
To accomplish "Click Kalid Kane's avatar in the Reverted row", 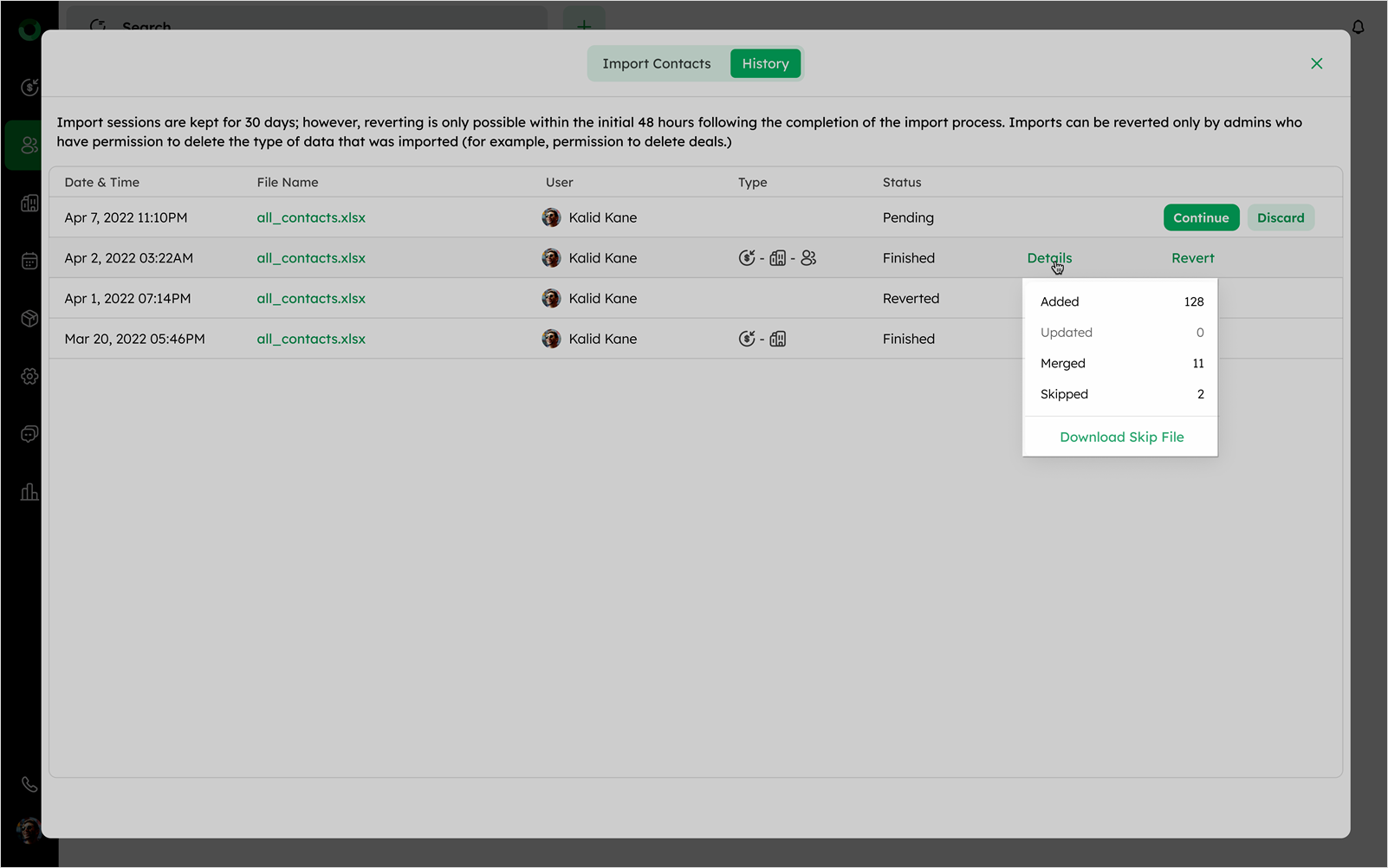I will (551, 299).
